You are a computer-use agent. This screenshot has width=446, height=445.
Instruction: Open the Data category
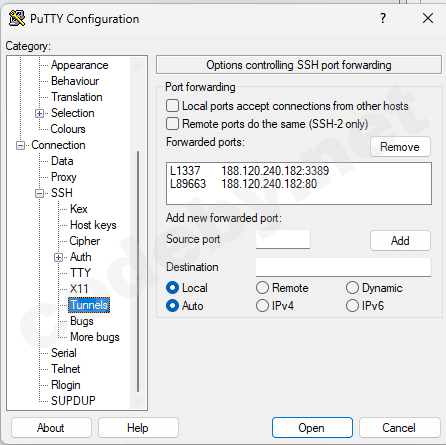click(62, 161)
